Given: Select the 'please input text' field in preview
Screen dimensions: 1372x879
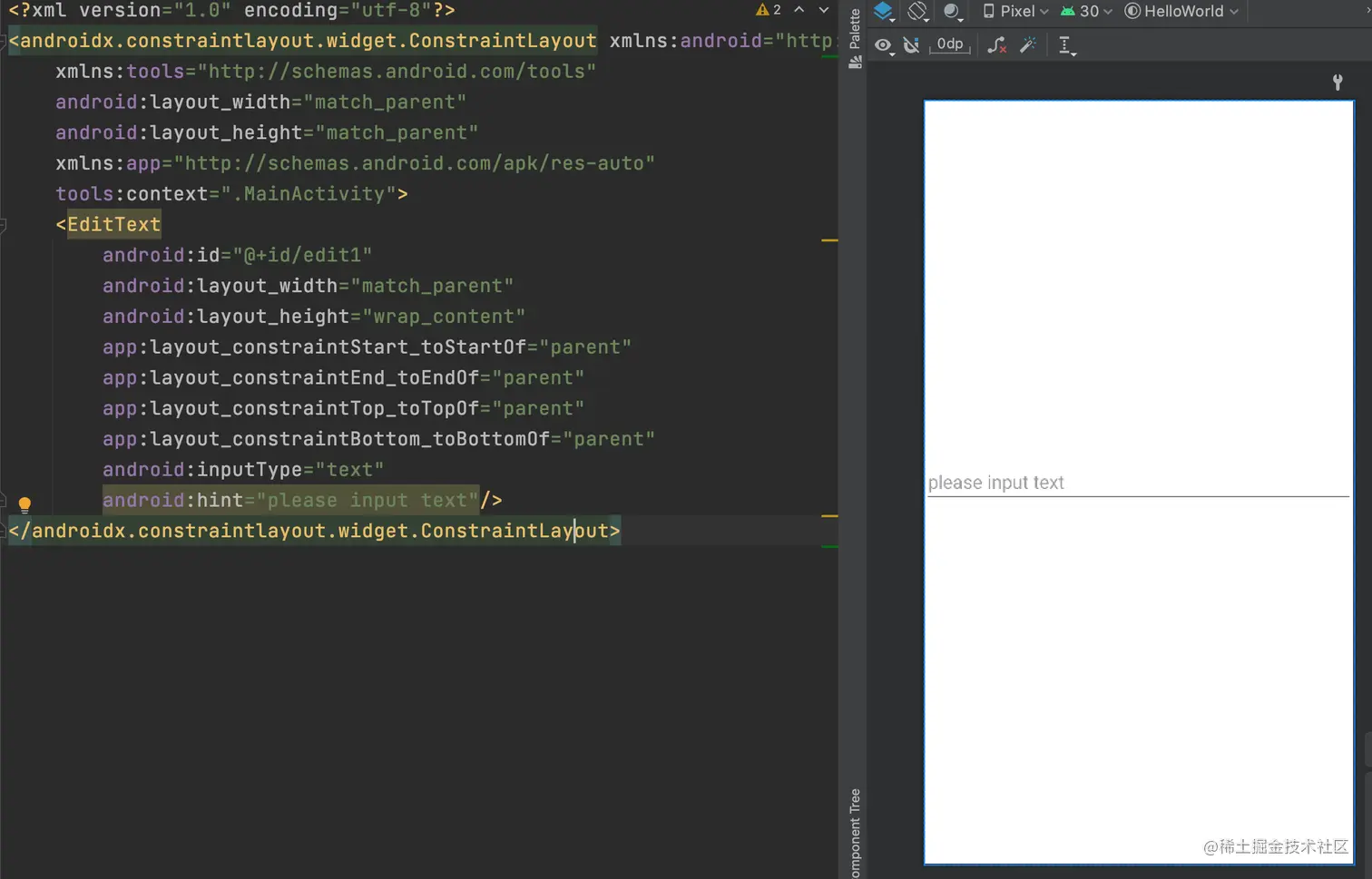Looking at the screenshot, I should click(1138, 483).
